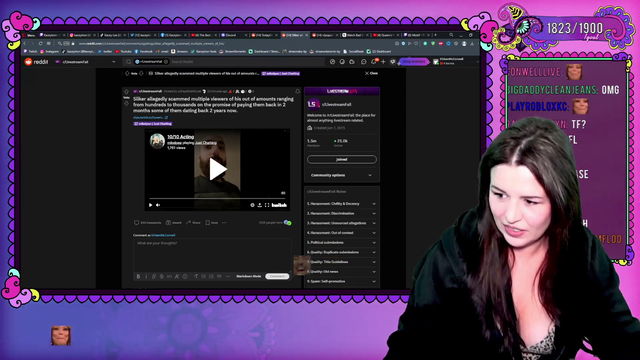This screenshot has width=640, height=360.
Task: Click the Joined button in community sidebar
Action: pos(342,160)
